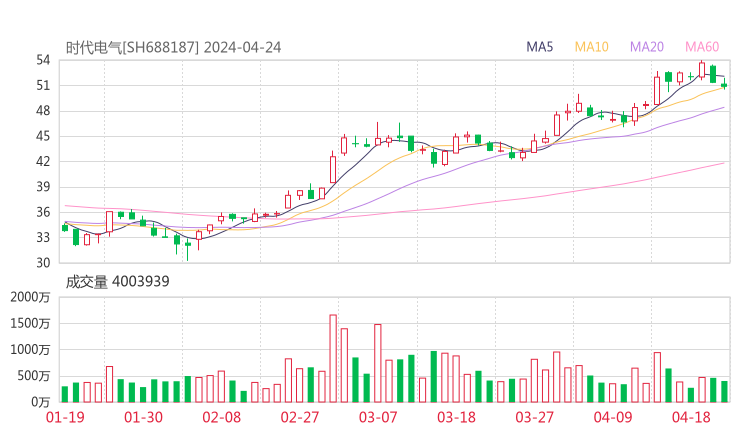Click the 1500万 volume axis label
This screenshot has height=440, width=740.
[30, 324]
